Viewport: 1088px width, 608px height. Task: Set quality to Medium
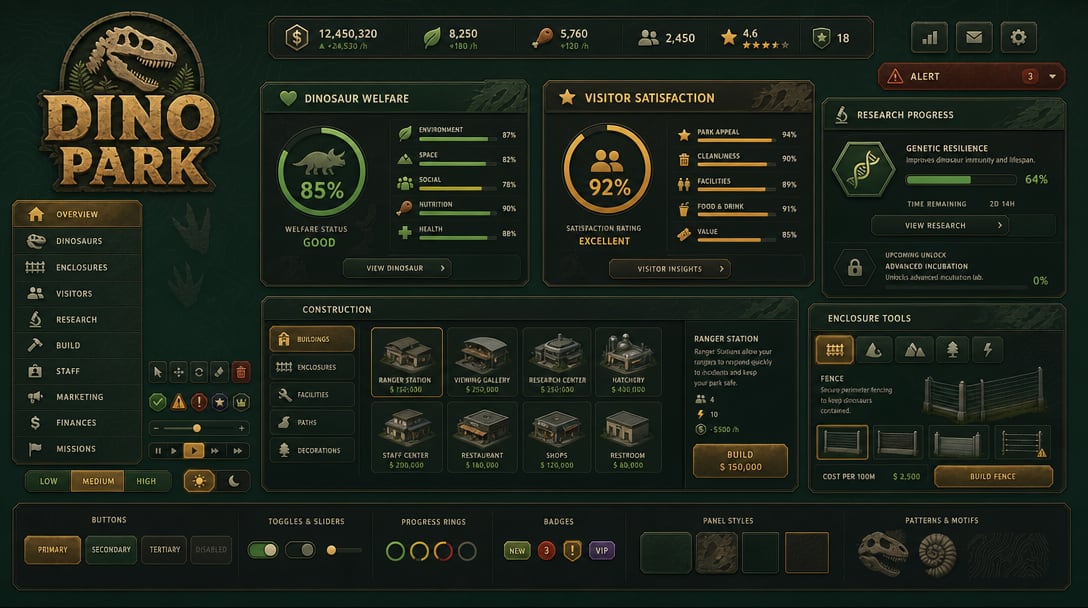98,481
